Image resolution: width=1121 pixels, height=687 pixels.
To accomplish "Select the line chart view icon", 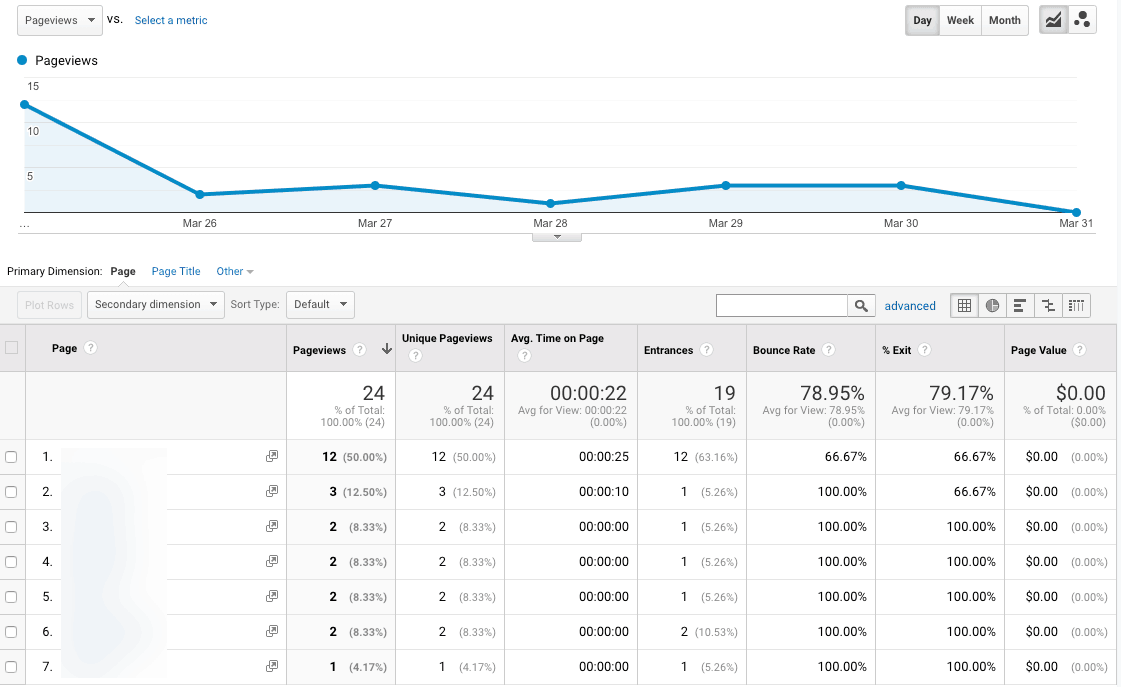I will tap(1053, 20).
